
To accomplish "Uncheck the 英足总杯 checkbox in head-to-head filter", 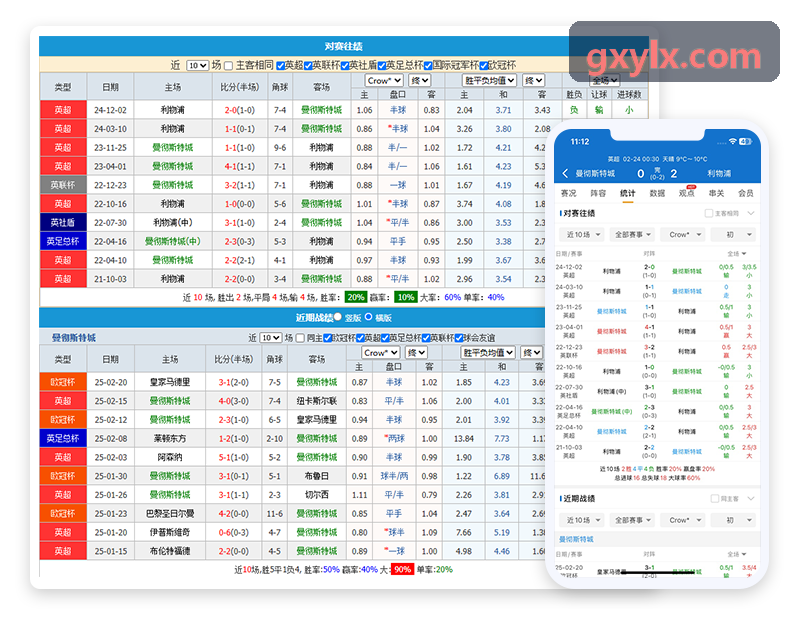I will (x=382, y=66).
